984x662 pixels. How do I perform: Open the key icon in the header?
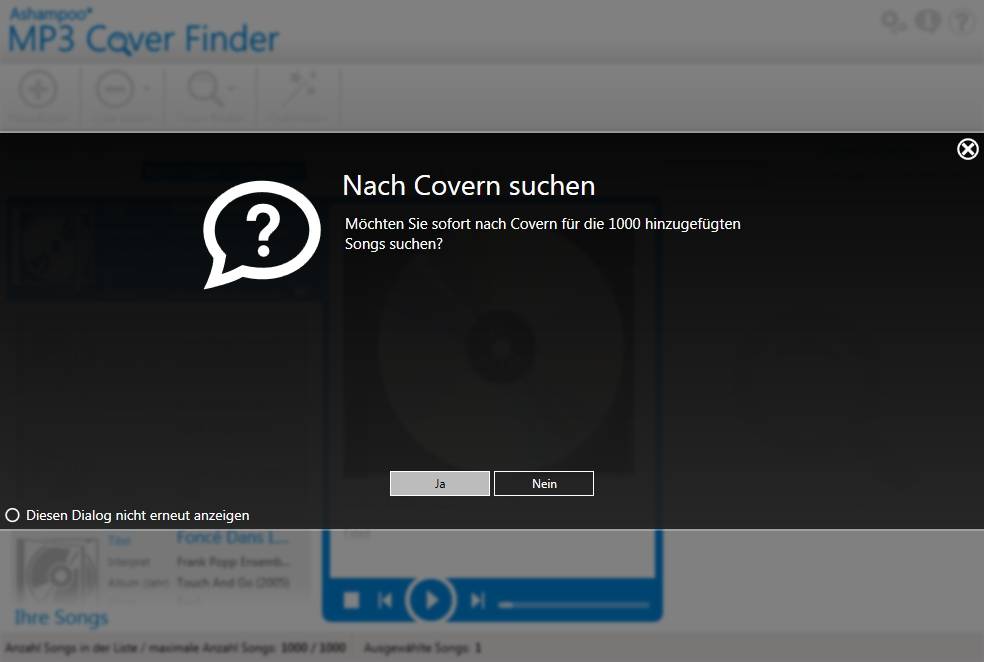tap(894, 22)
